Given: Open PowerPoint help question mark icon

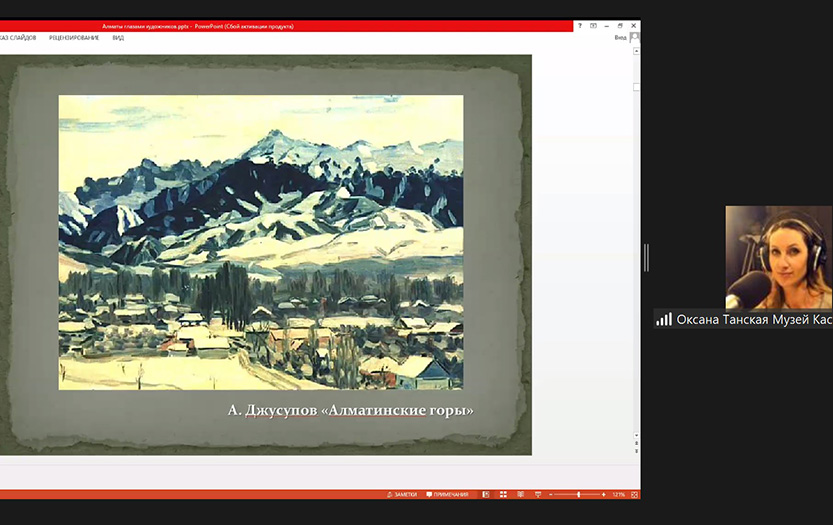Looking at the screenshot, I should click(x=580, y=26).
